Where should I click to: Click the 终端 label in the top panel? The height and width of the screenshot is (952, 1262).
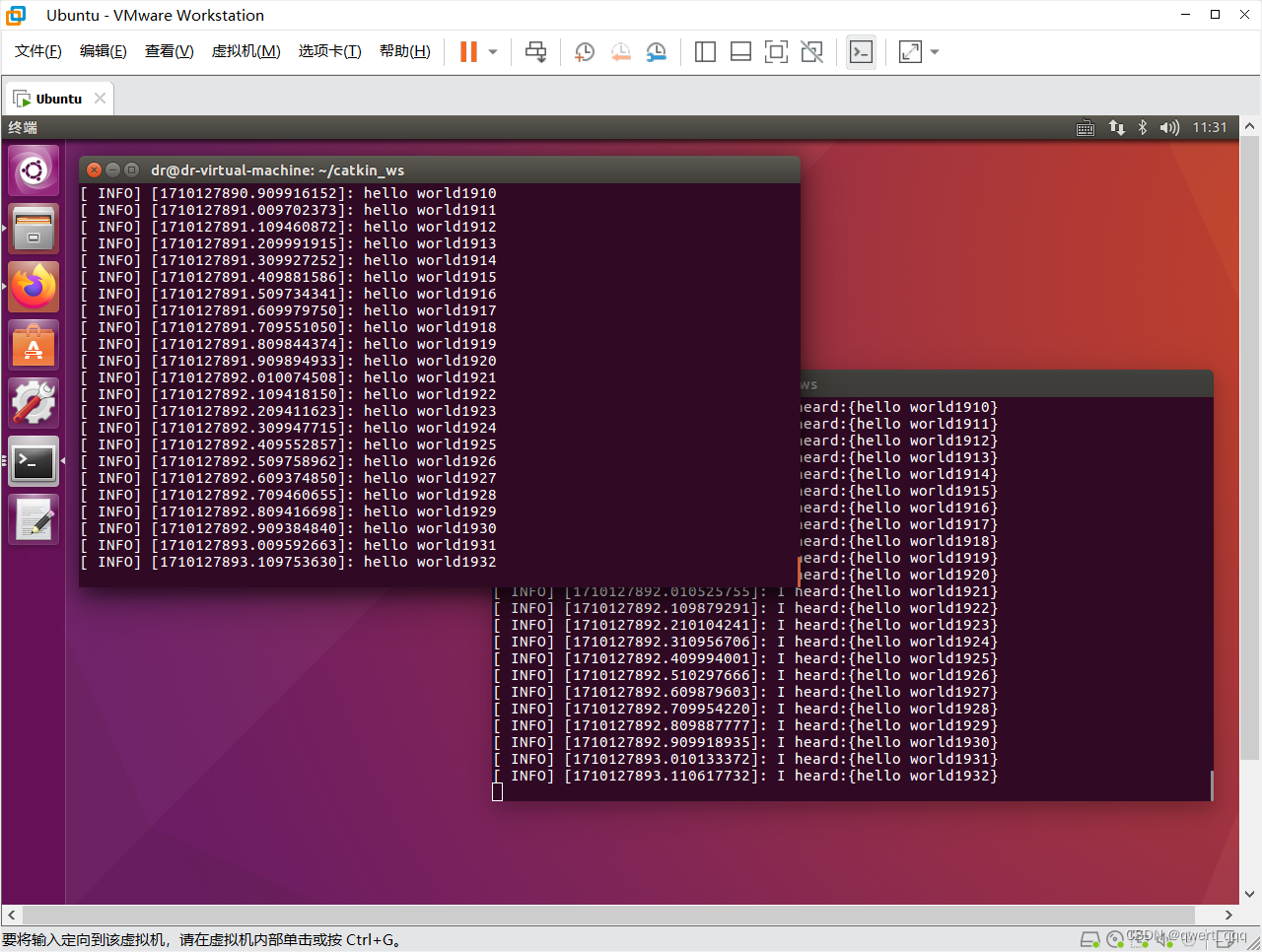click(x=23, y=127)
